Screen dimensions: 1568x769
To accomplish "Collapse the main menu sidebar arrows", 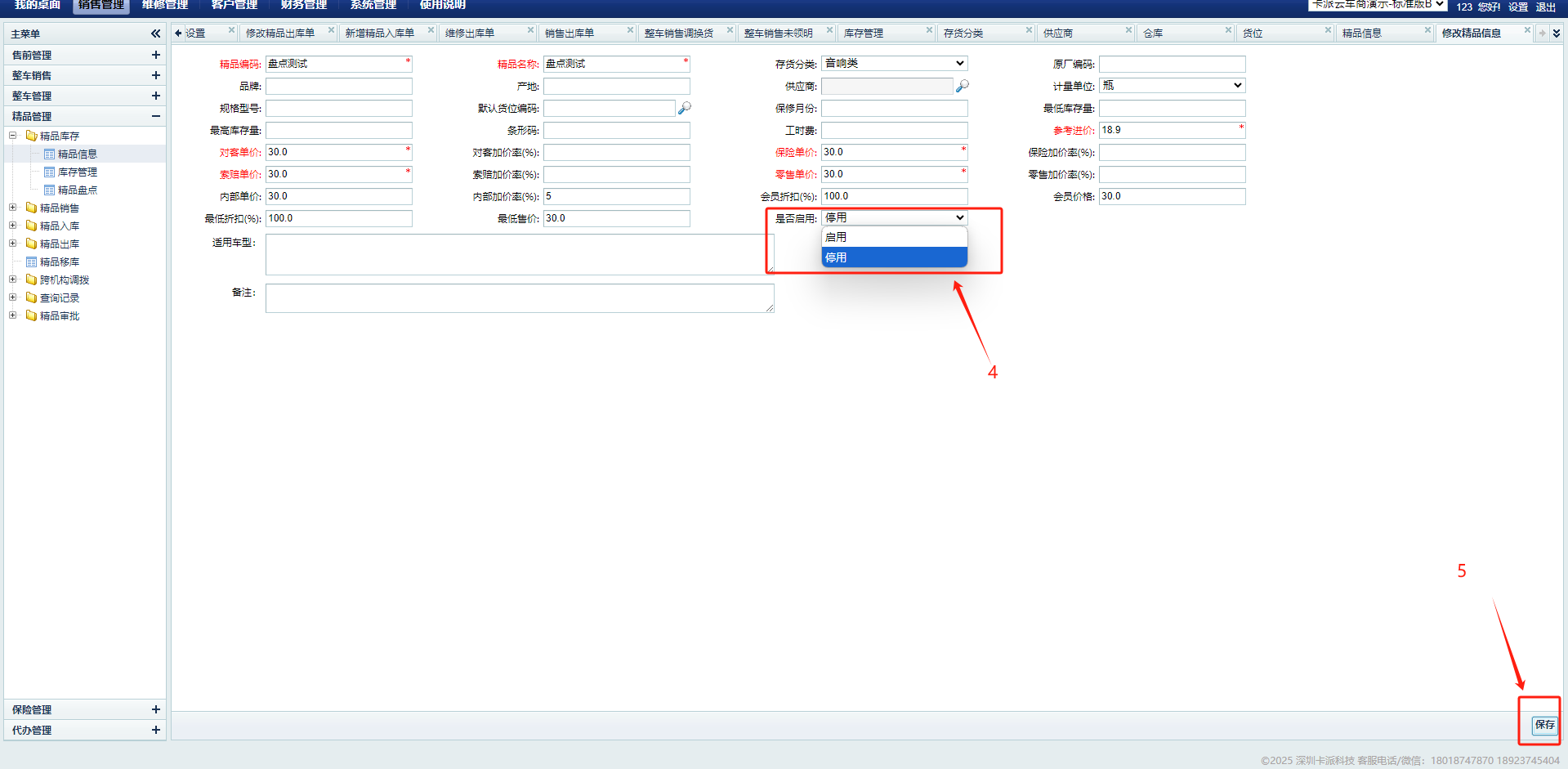I will (155, 34).
